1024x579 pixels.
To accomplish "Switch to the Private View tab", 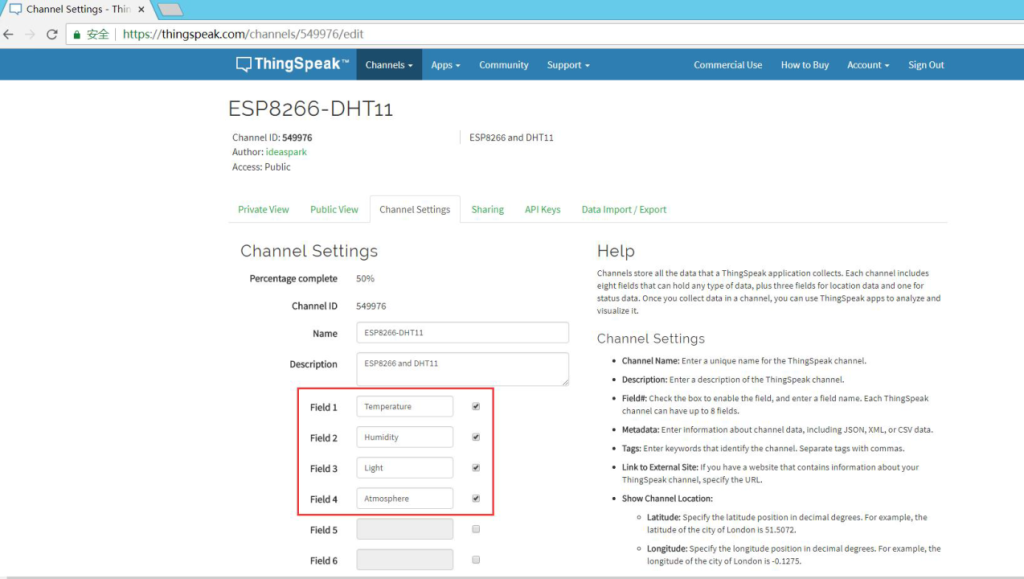I will tap(263, 210).
